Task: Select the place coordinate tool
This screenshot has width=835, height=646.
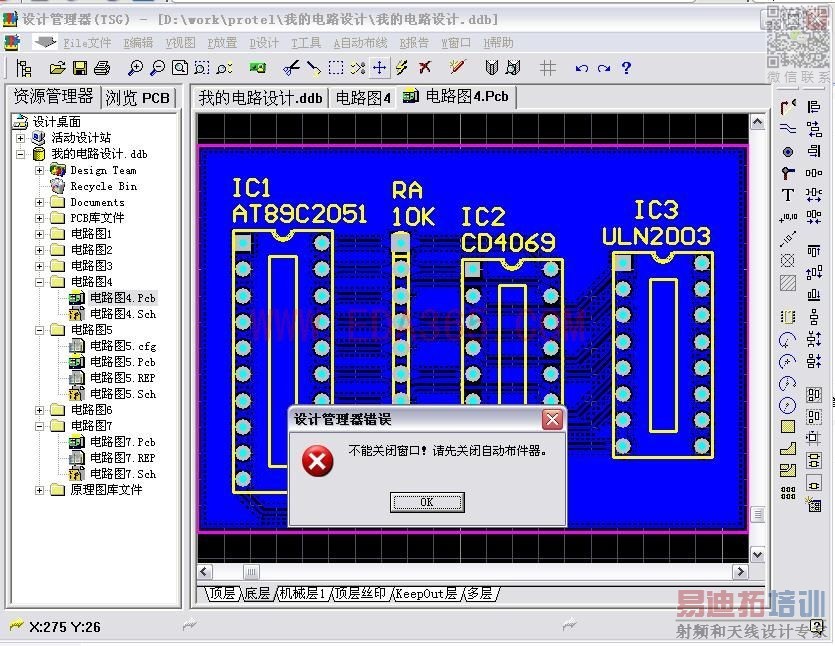Action: [788, 217]
